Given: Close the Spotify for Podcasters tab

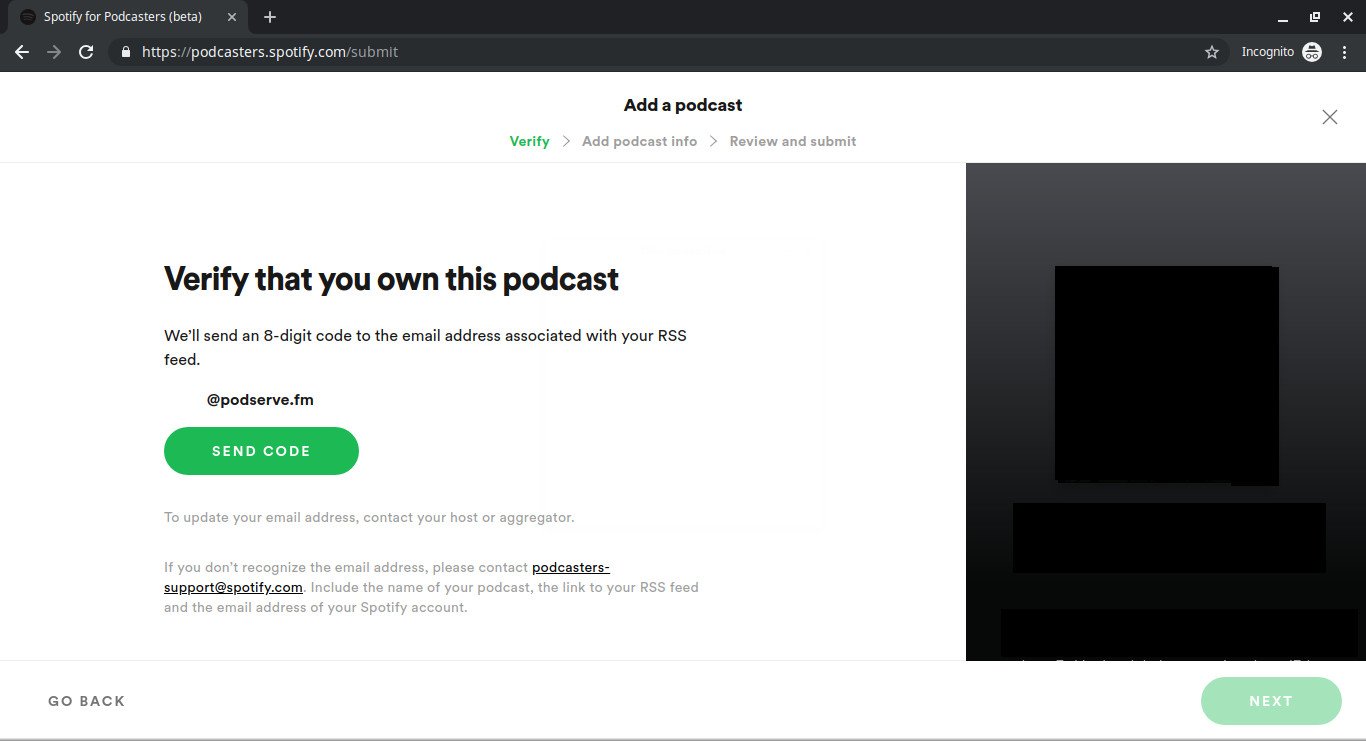Looking at the screenshot, I should tap(232, 17).
